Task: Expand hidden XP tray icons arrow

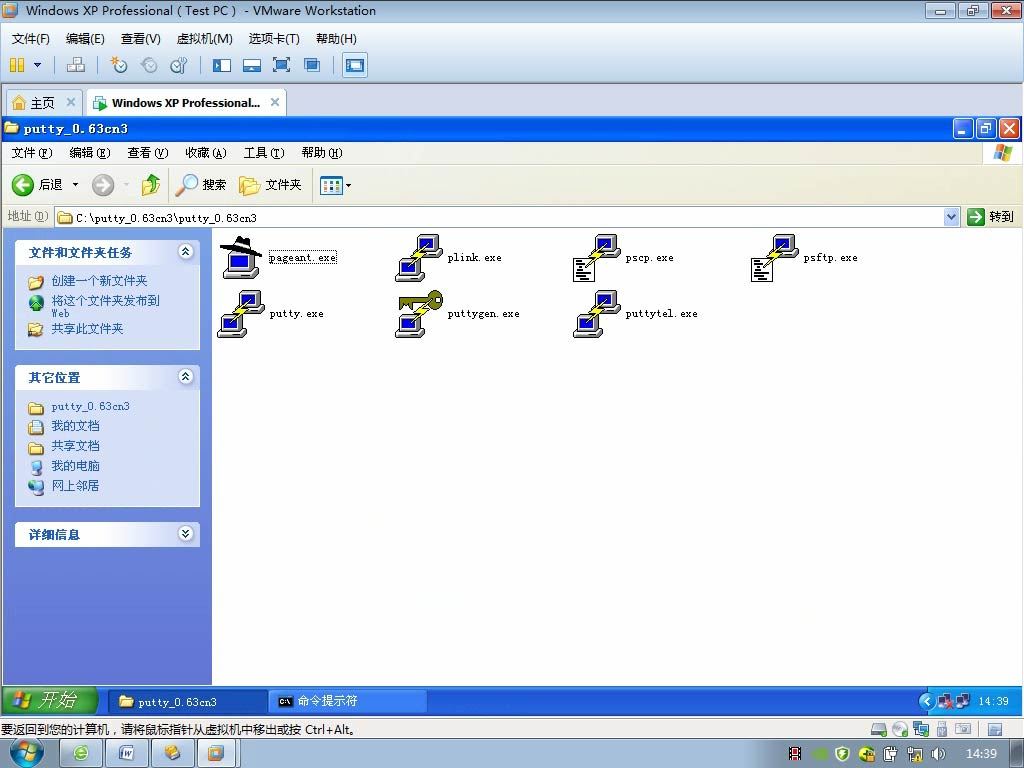Action: click(926, 701)
